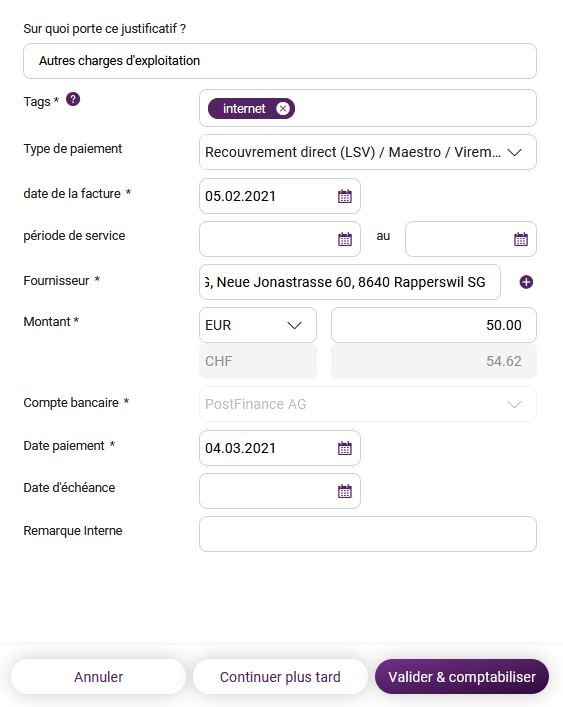Add a new Fournisseur with plus icon

click(x=526, y=282)
